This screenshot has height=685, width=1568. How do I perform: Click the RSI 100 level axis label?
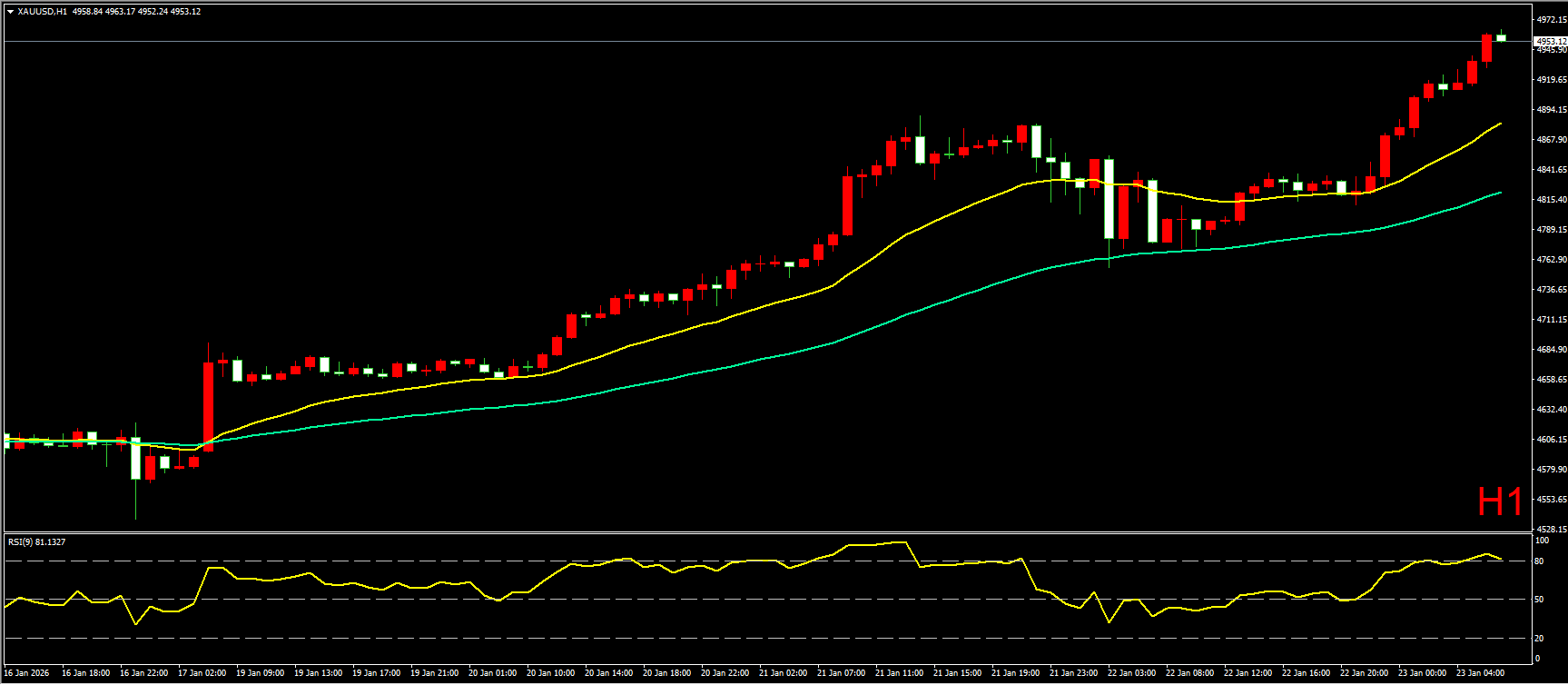(1541, 541)
